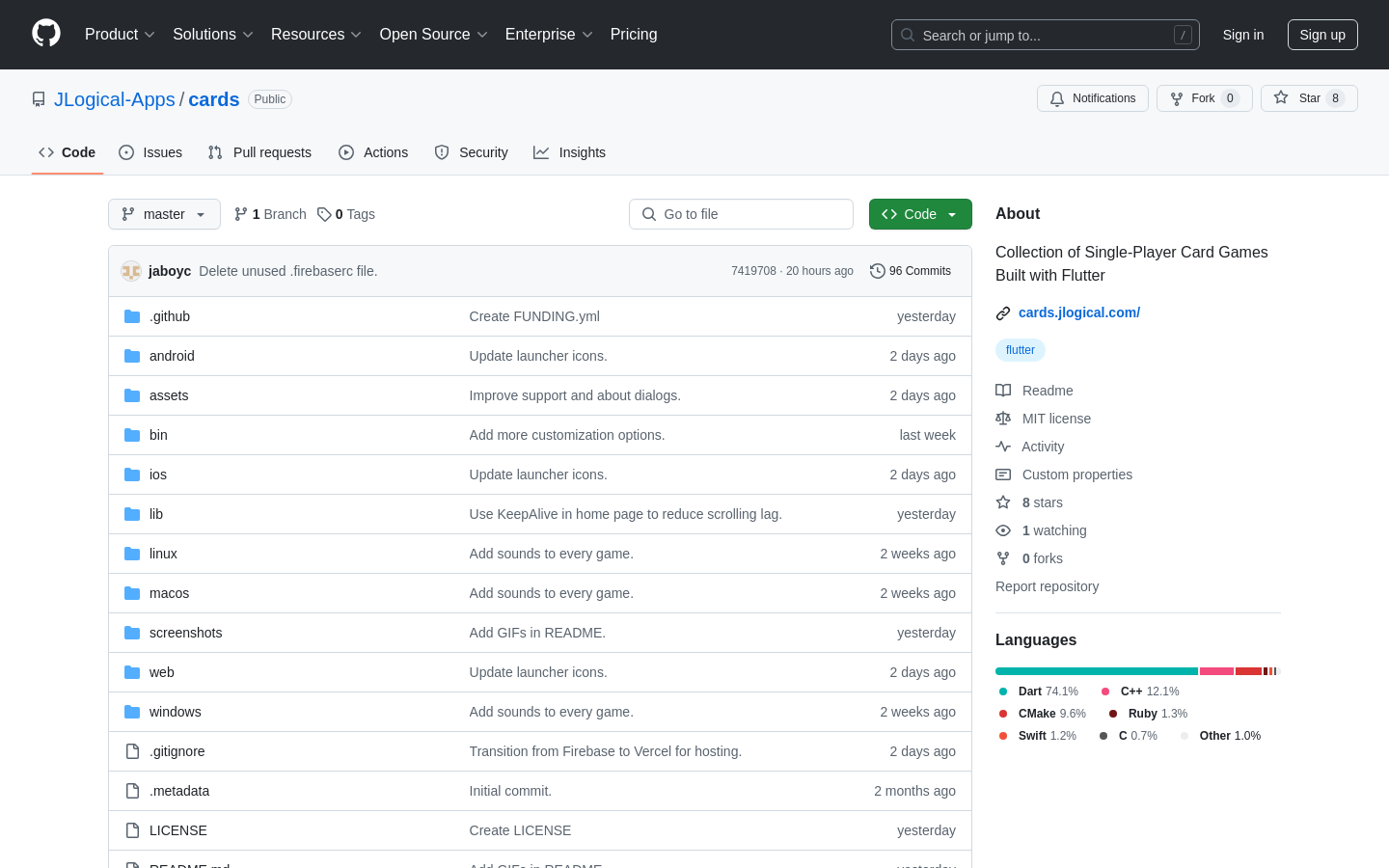Click the Sign in link
The height and width of the screenshot is (868, 1389).
point(1243,35)
